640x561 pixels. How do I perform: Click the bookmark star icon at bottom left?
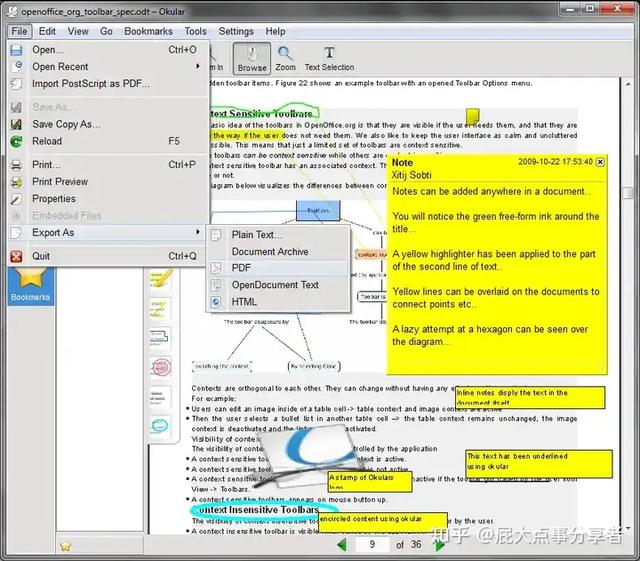pos(65,546)
